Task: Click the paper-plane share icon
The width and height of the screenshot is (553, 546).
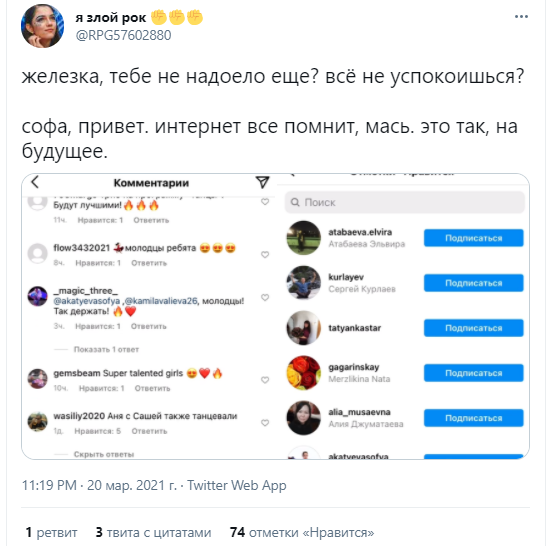Action: coord(262,182)
